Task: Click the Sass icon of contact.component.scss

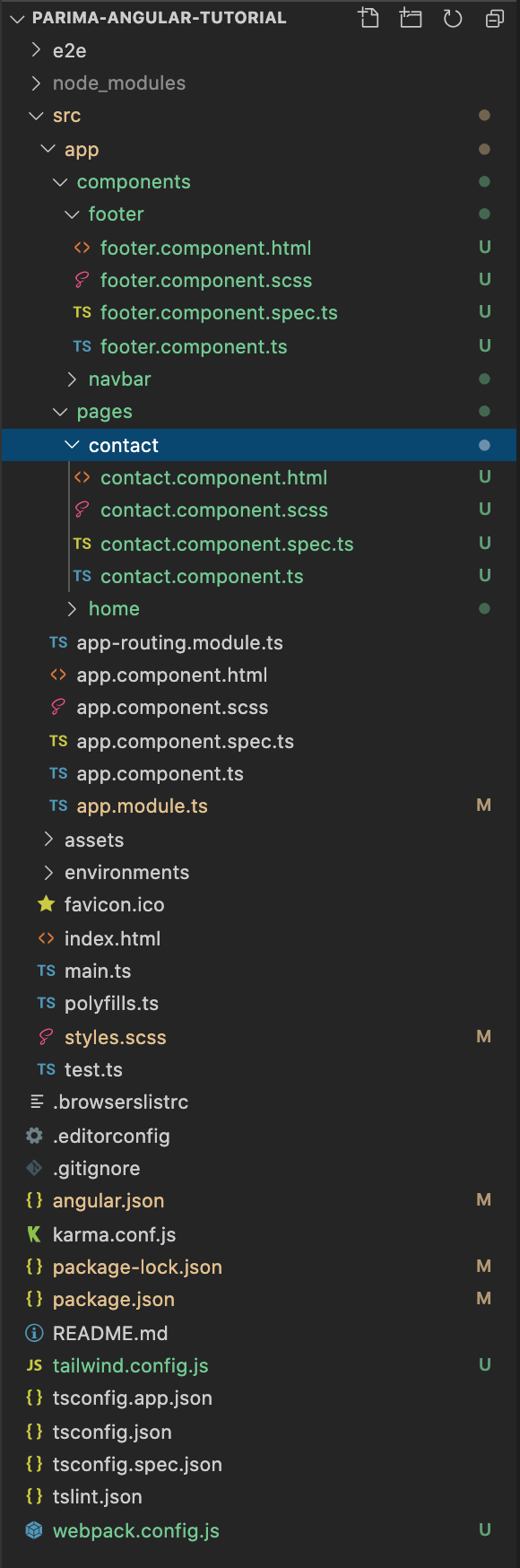Action: pos(82,510)
